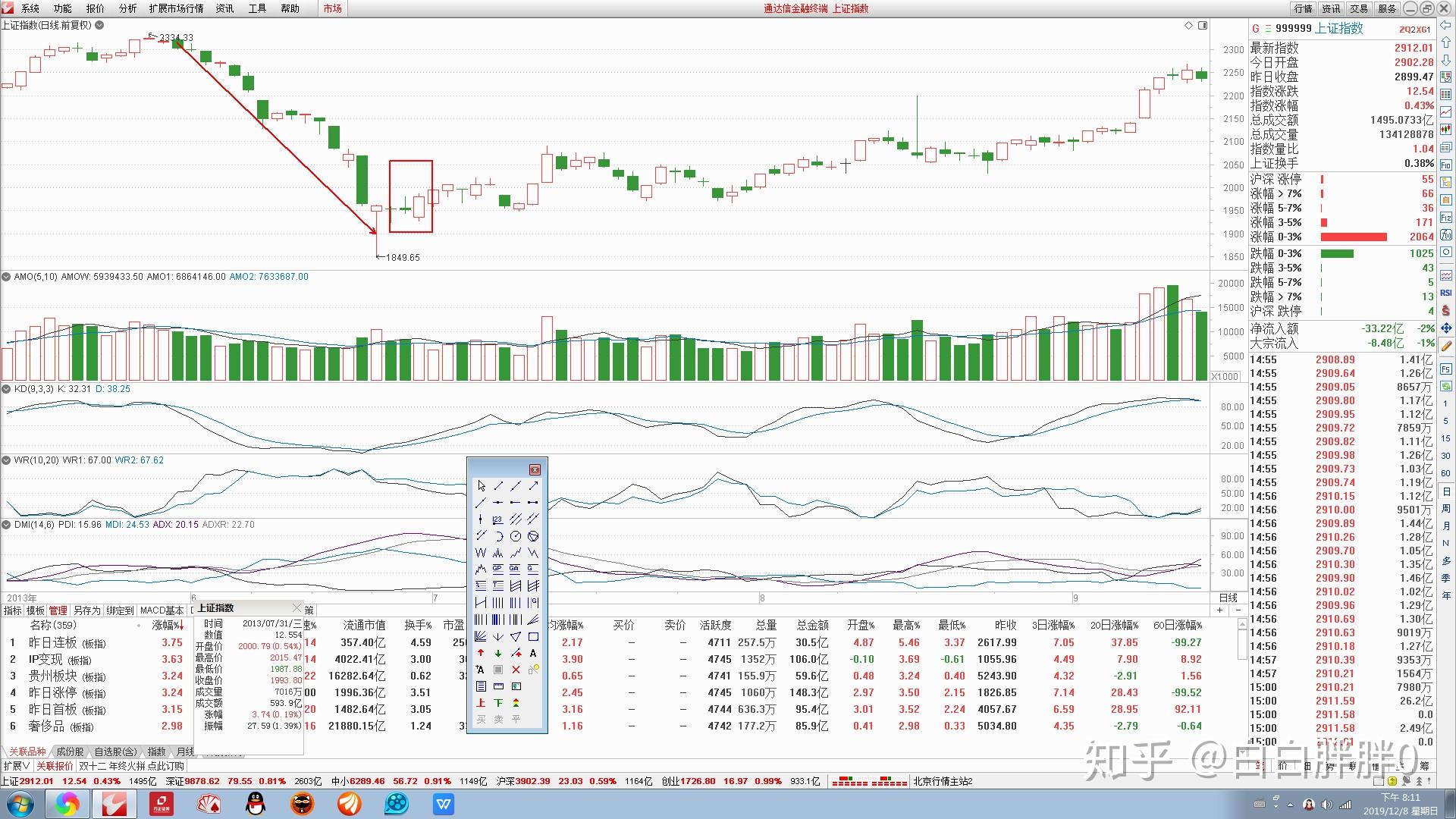This screenshot has width=1456, height=819.
Task: Choose the W-pattern drawing tool
Action: point(481,552)
